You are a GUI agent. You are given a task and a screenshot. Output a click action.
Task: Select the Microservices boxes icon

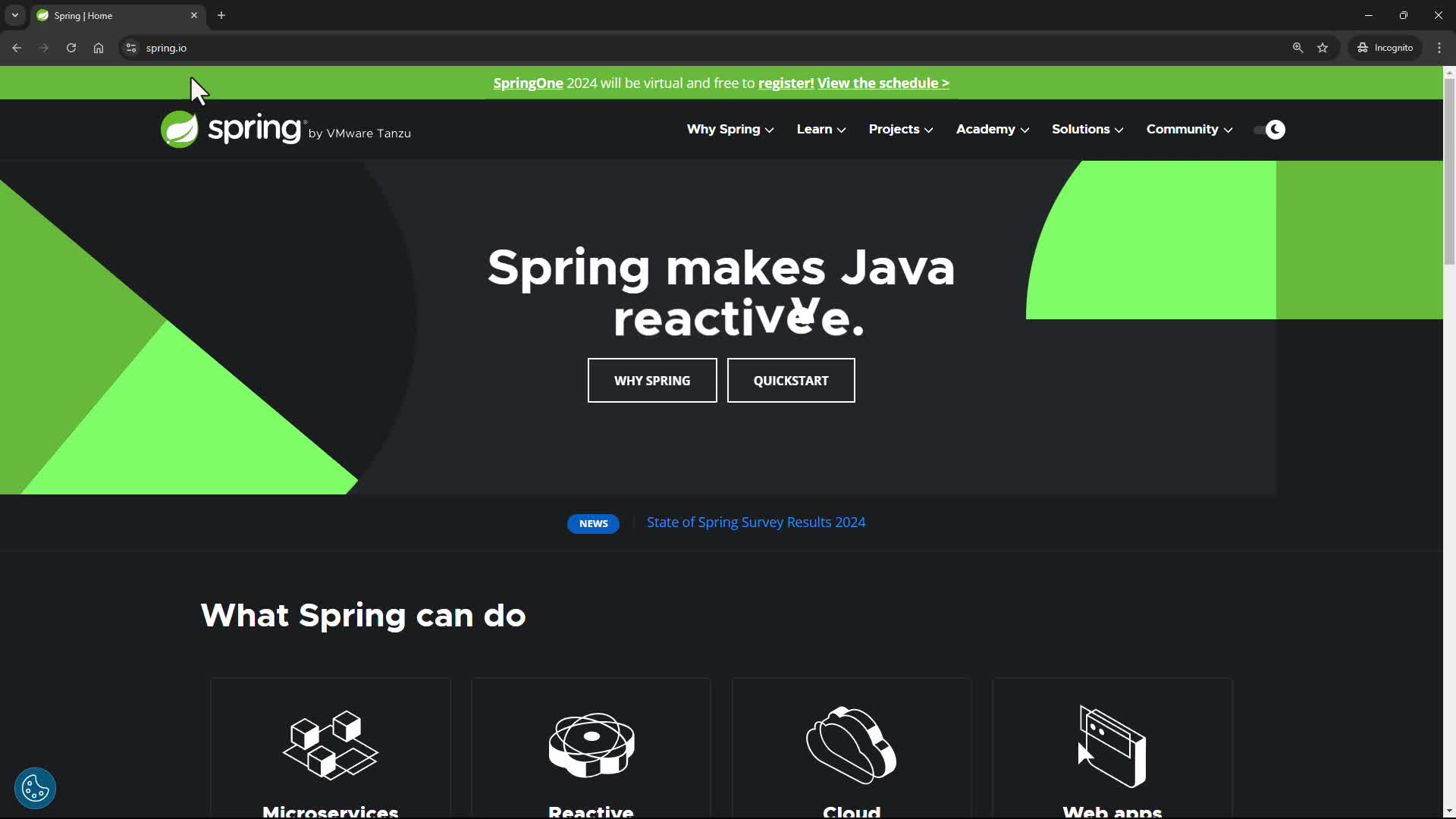(x=331, y=745)
